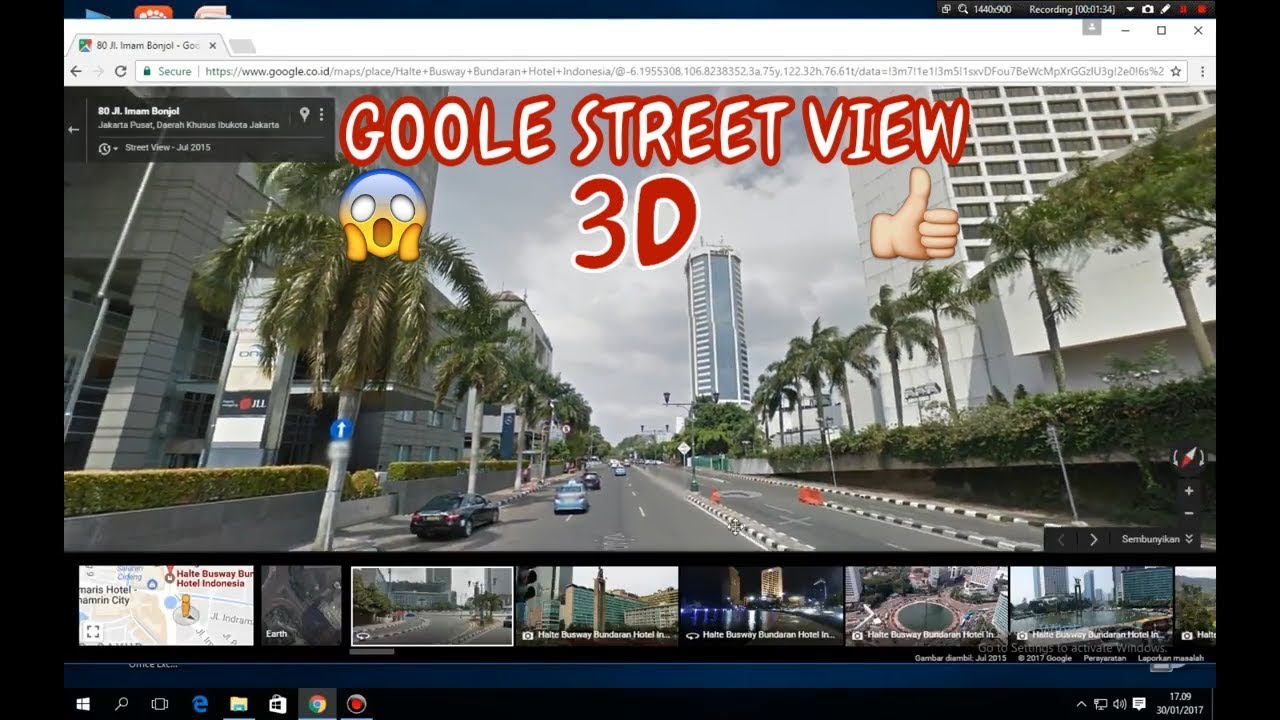Expand the Street View time history dropdown

107,148
